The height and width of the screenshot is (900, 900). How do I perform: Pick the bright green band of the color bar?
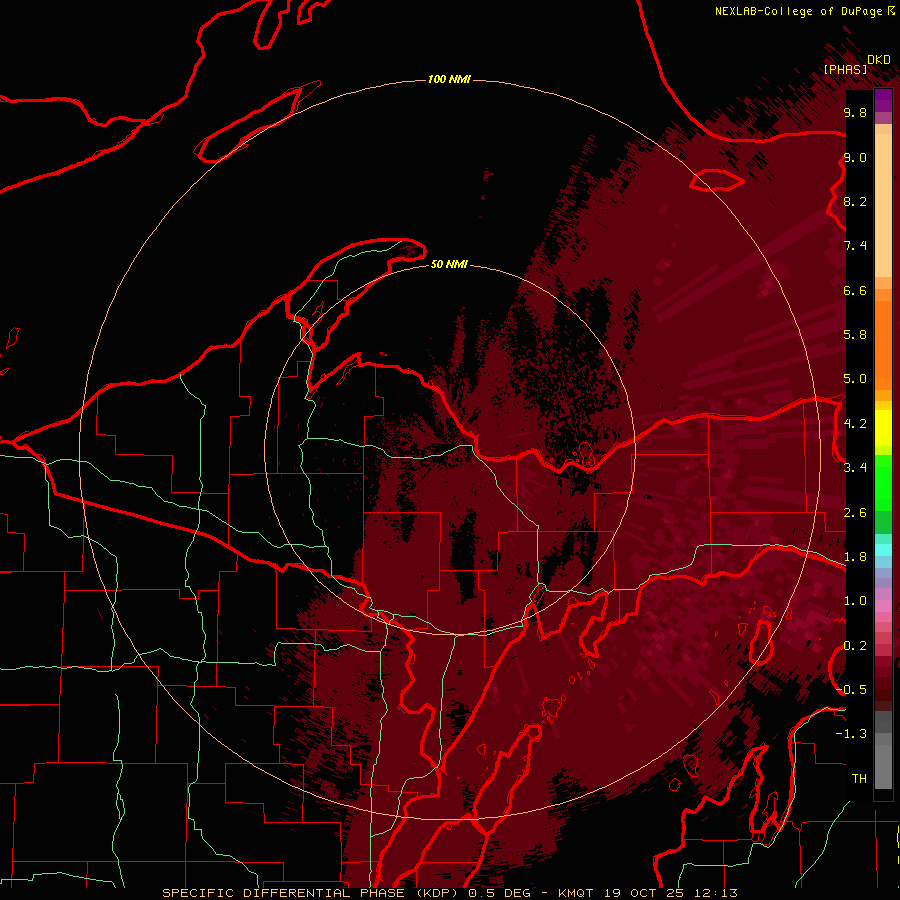click(883, 482)
